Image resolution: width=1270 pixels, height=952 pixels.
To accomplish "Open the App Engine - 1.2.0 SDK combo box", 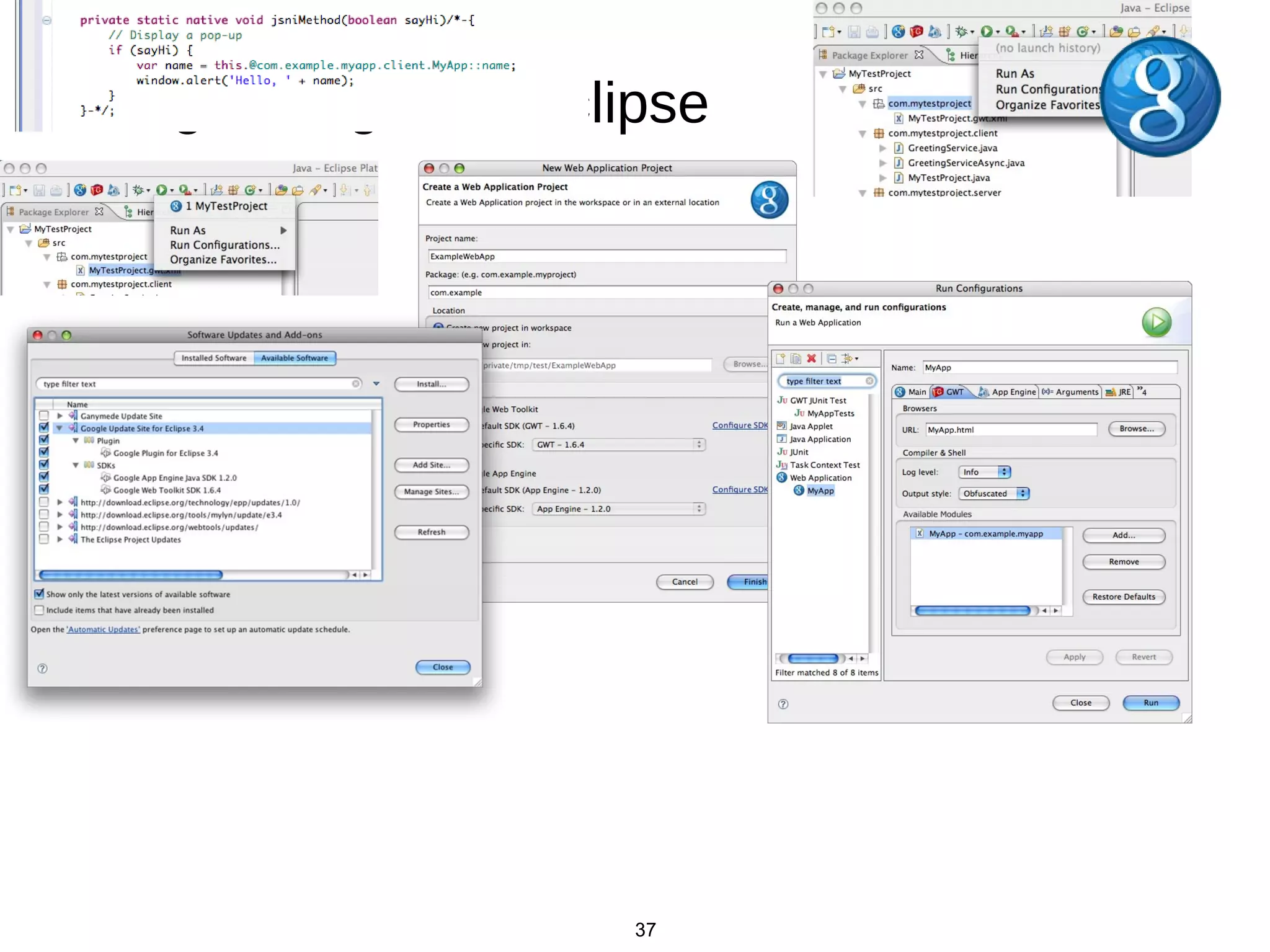I will point(618,509).
